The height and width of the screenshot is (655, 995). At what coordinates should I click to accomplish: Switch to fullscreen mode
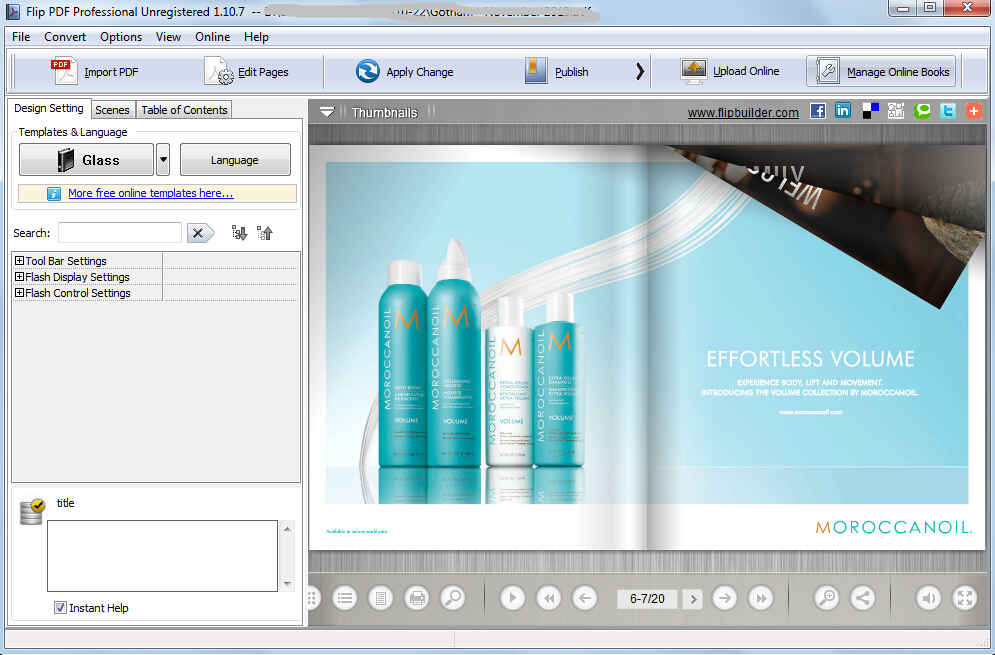point(965,598)
